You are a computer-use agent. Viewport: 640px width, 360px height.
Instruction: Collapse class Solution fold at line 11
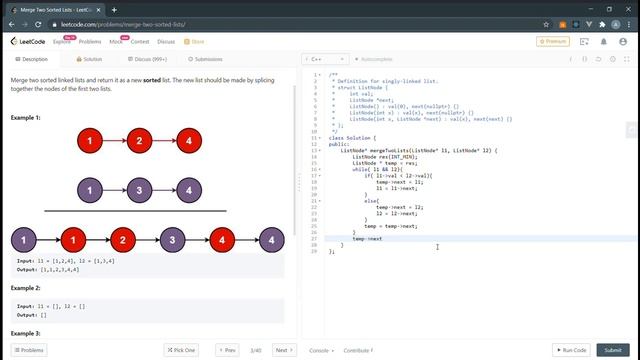pos(320,138)
